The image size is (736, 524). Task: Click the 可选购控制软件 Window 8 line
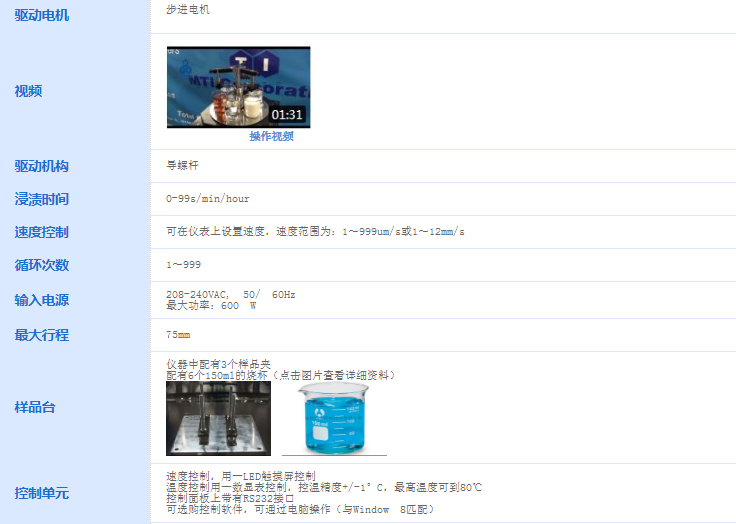click(x=301, y=509)
